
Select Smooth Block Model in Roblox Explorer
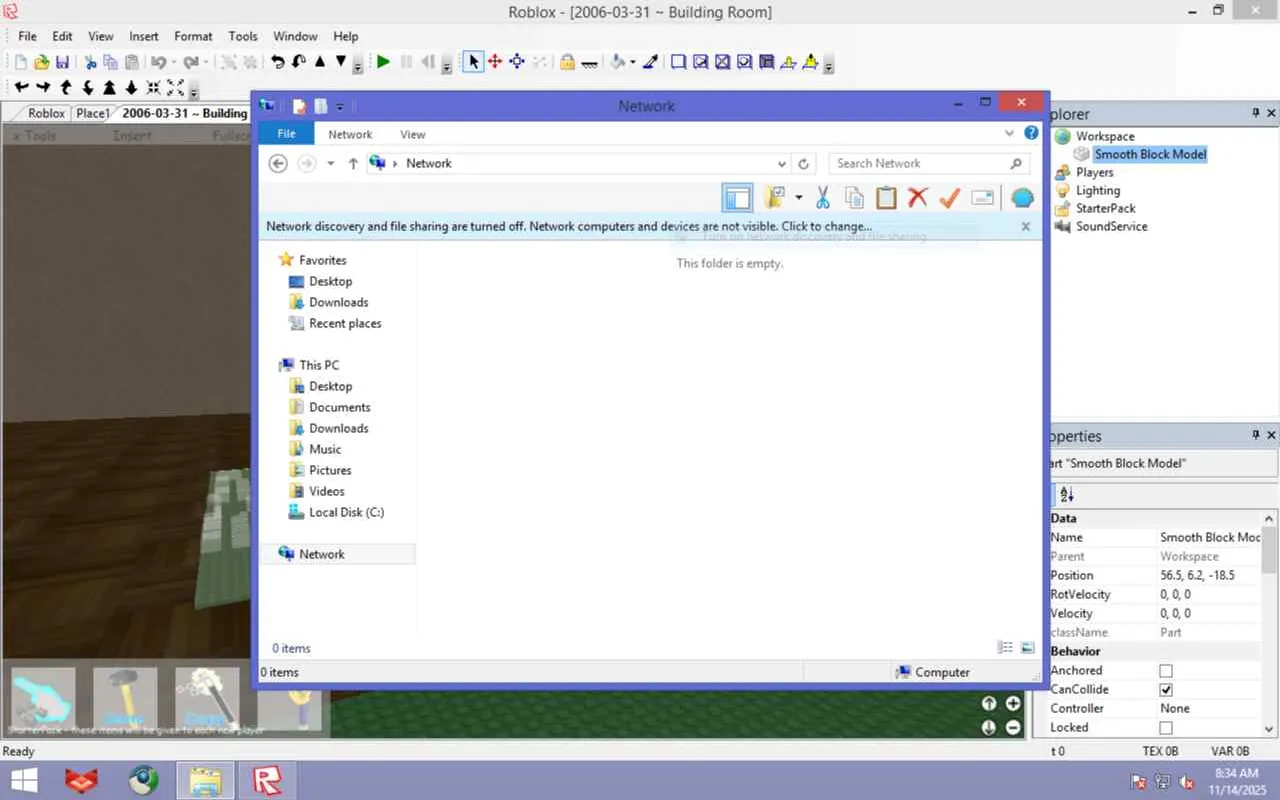[1150, 154]
